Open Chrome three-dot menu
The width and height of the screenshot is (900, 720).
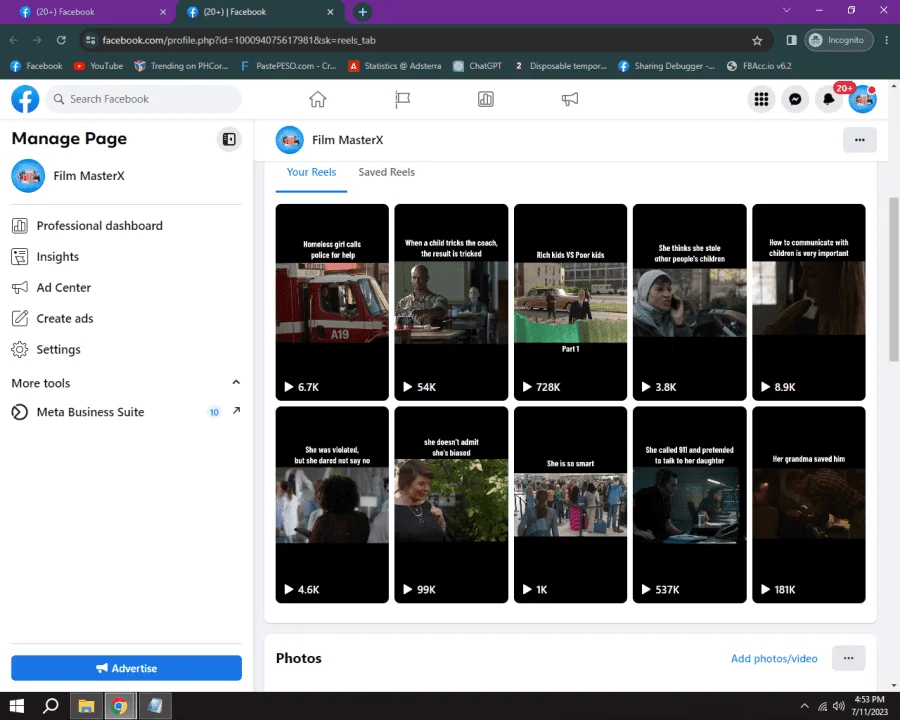[x=887, y=40]
